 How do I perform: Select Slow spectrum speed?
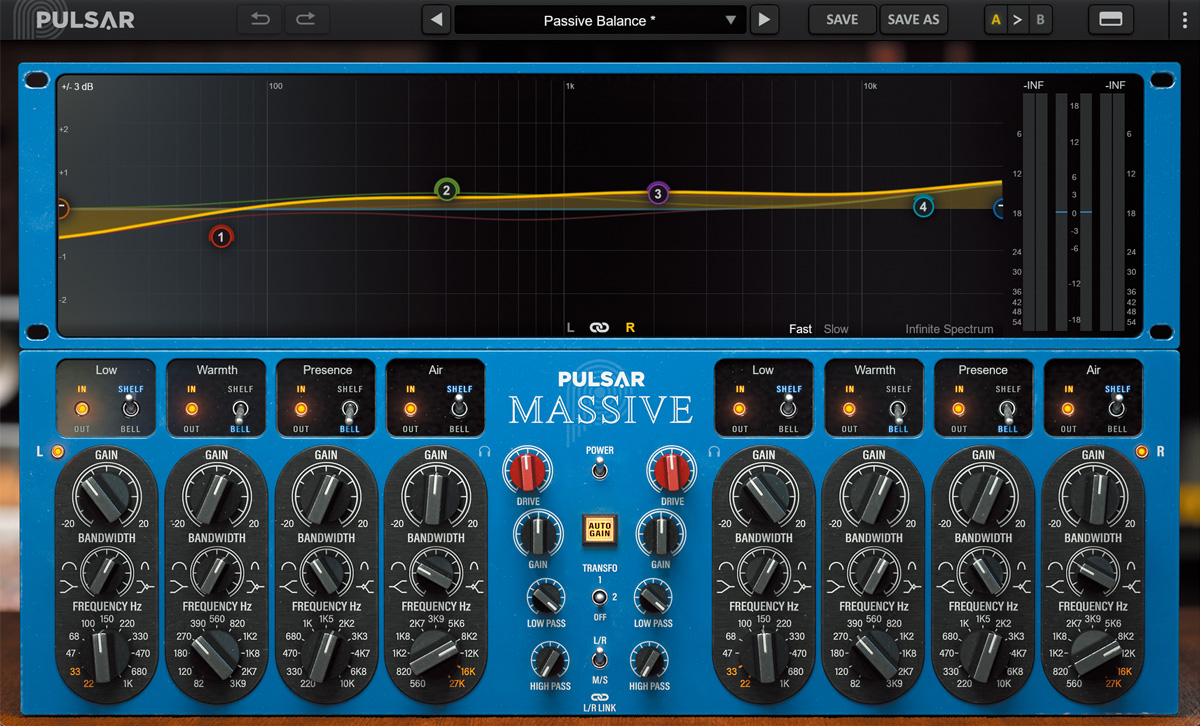(836, 329)
